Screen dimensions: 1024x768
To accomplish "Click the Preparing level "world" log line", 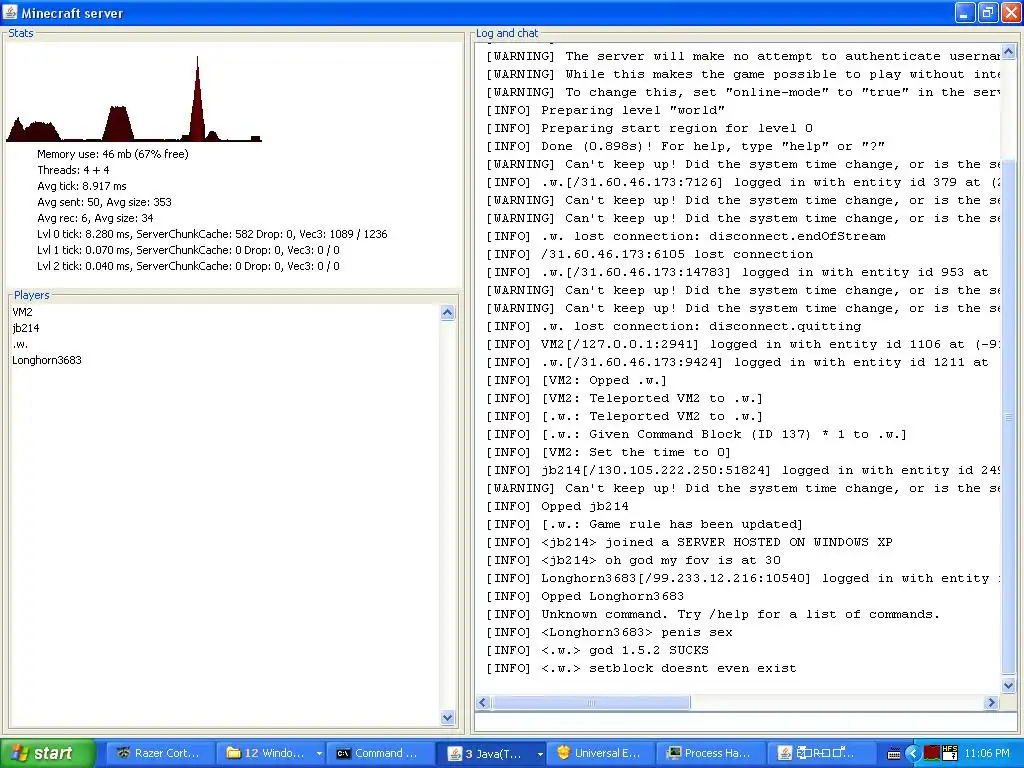I will click(x=605, y=110).
